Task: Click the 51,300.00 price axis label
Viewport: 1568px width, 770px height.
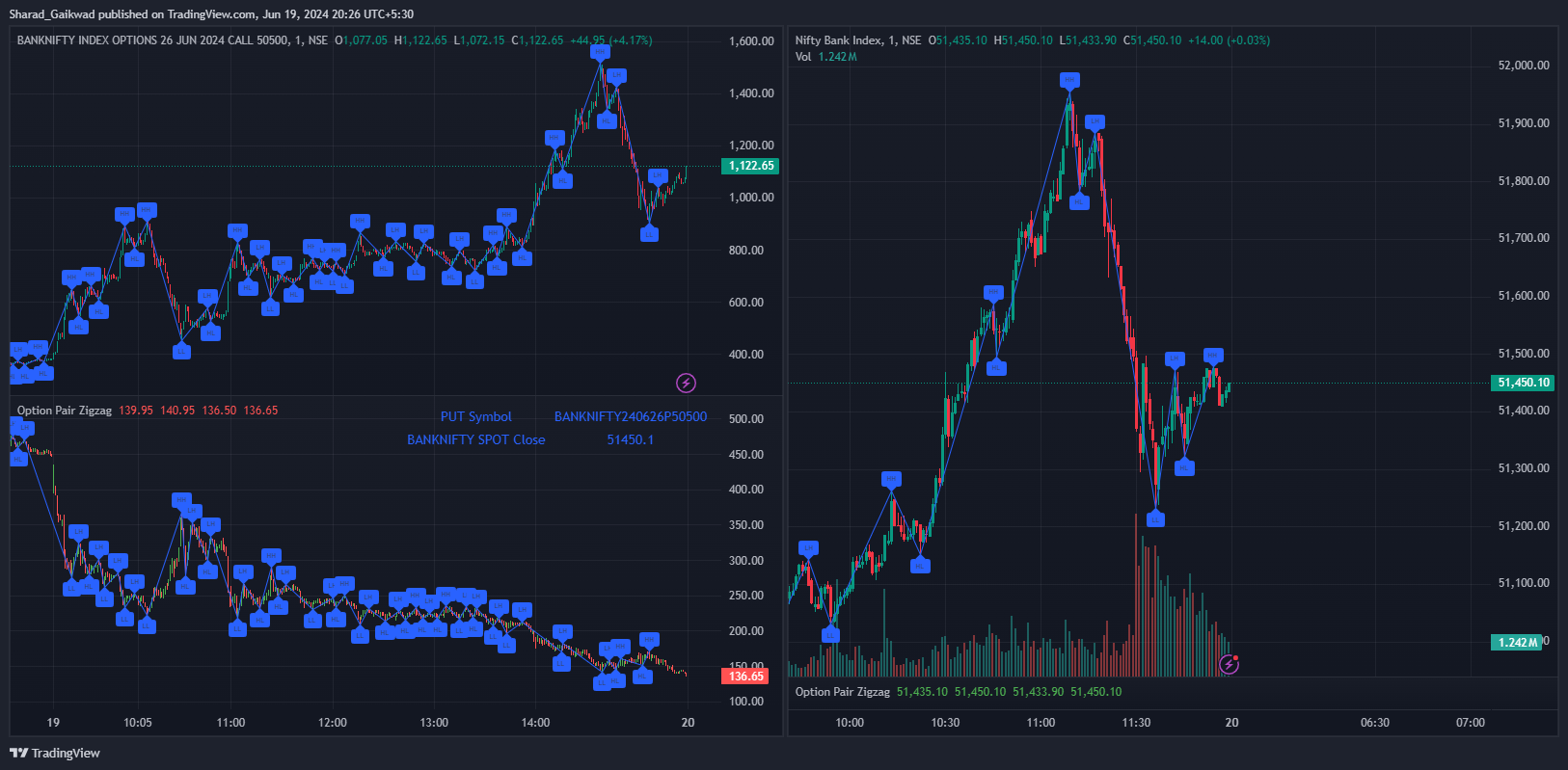Action: 1524,468
